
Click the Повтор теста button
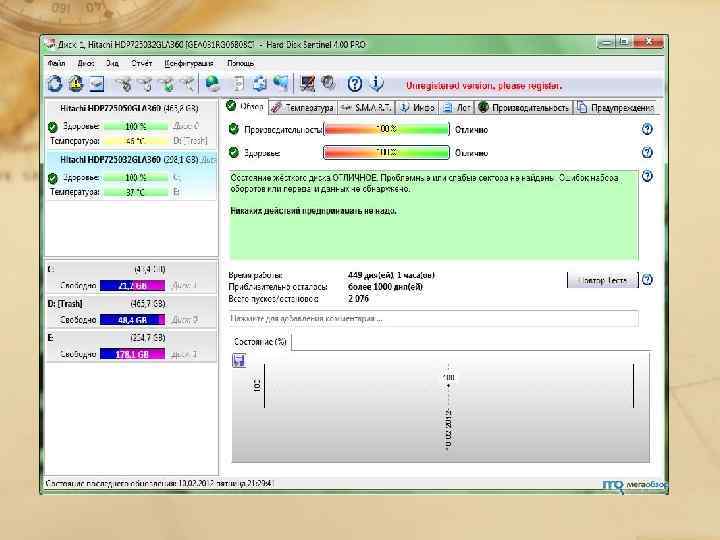tap(603, 280)
